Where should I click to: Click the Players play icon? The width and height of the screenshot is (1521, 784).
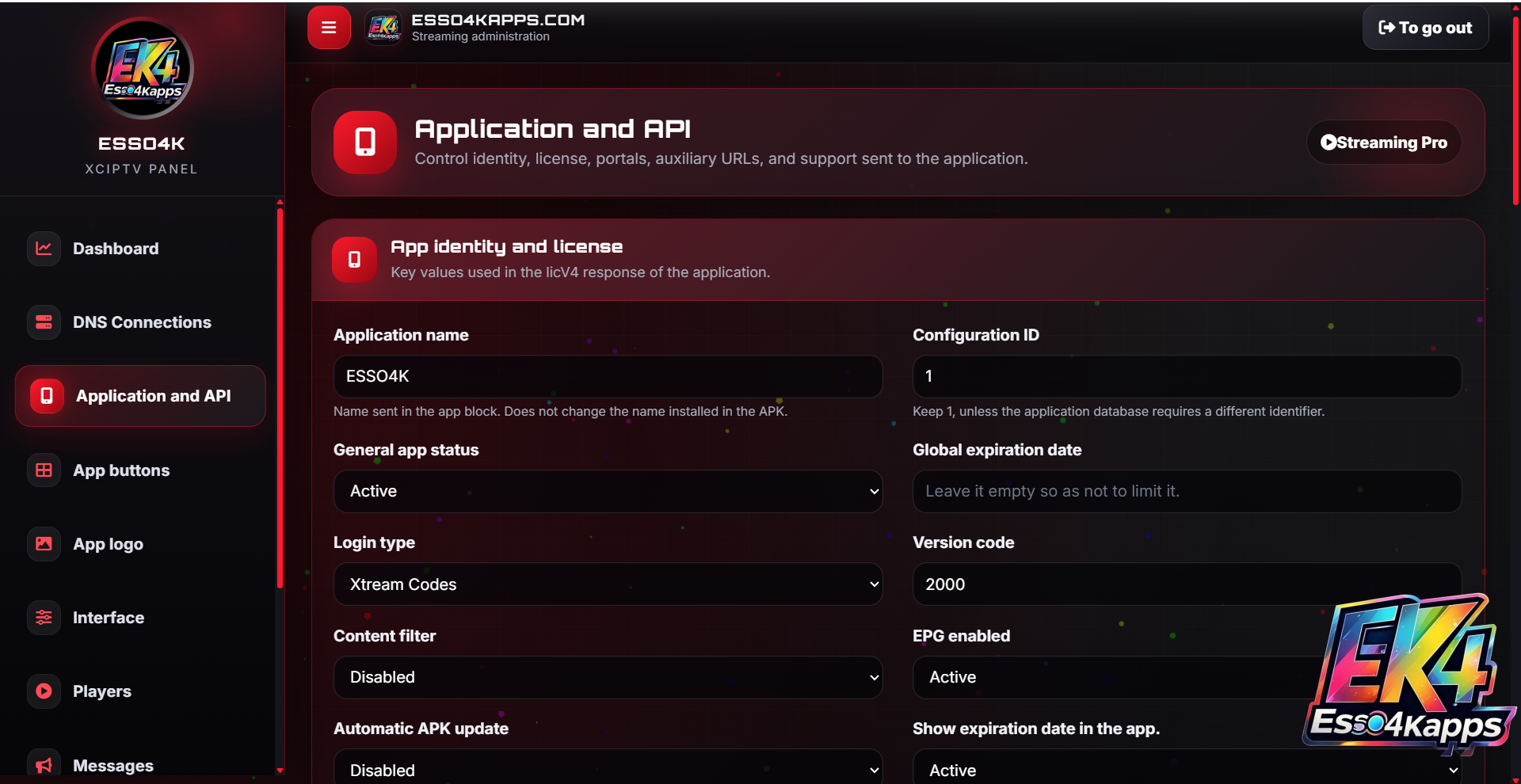(x=44, y=691)
